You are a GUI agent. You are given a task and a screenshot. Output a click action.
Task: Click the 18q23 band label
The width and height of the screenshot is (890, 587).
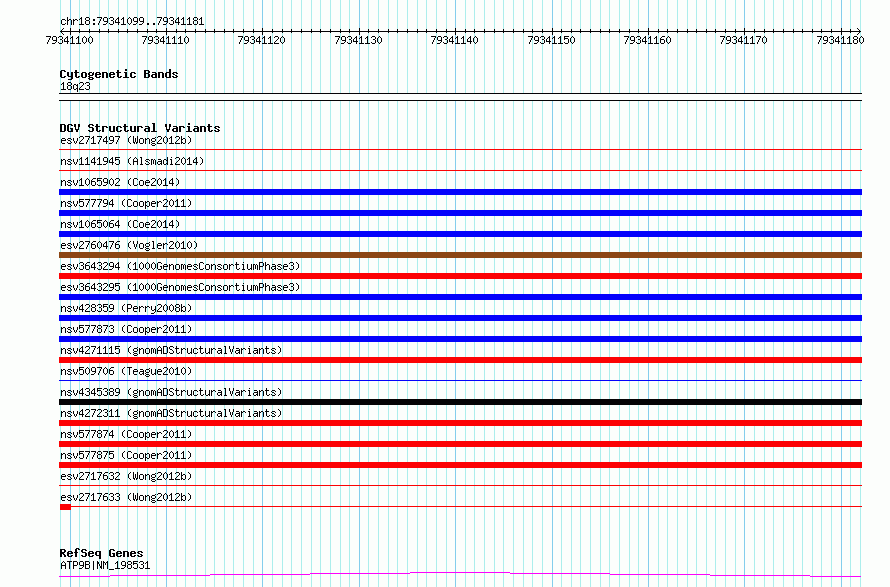75,86
